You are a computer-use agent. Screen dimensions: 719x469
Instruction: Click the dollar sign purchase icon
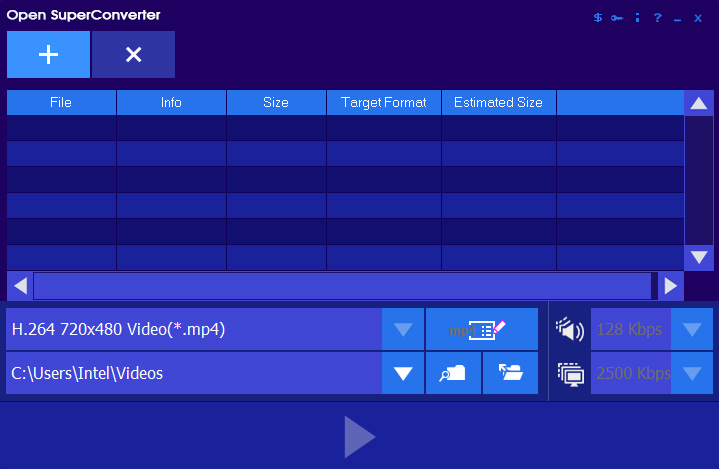pos(598,17)
